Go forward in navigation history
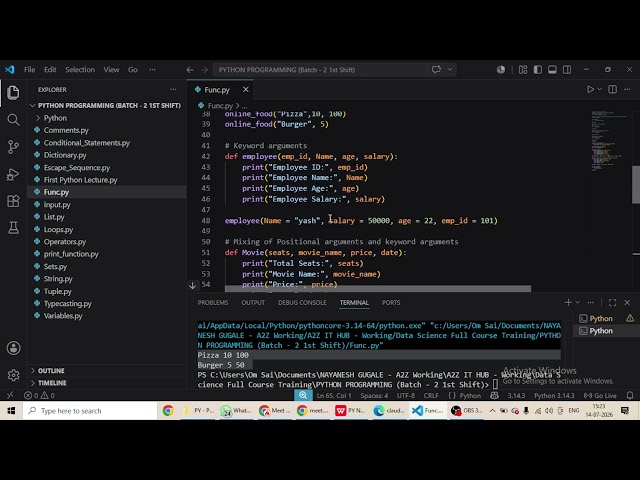 pyautogui.click(x=204, y=70)
